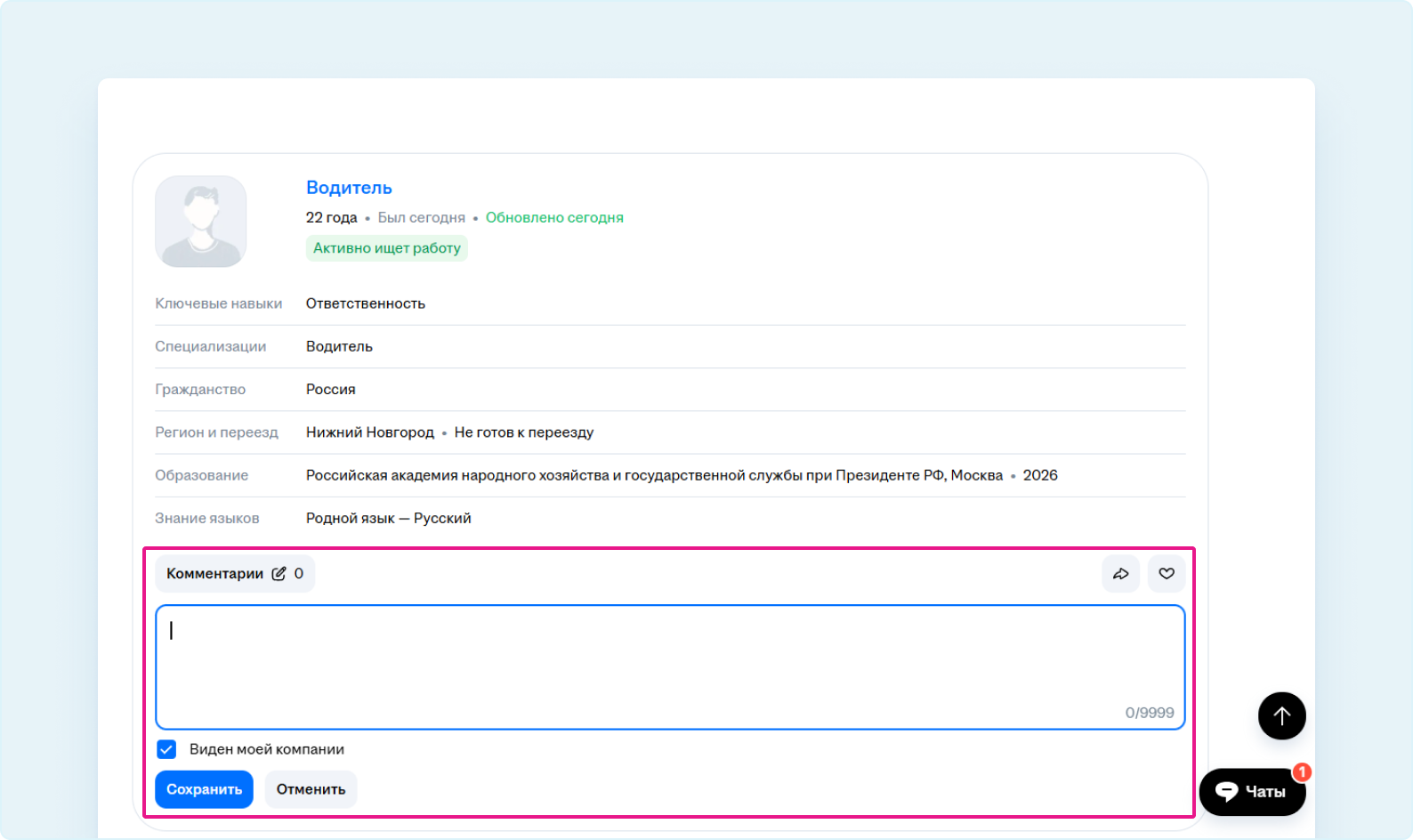Click the Активно ищет работу status badge
This screenshot has width=1413, height=840.
coord(386,248)
